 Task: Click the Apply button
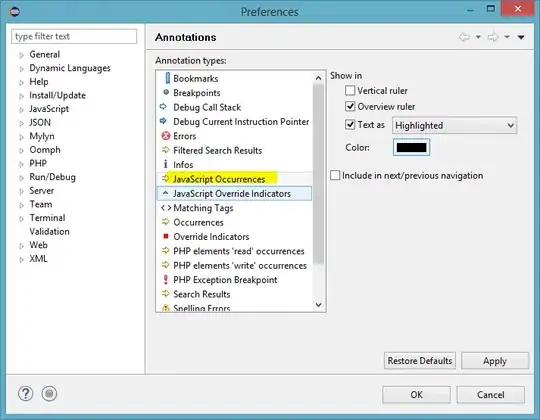coord(495,360)
